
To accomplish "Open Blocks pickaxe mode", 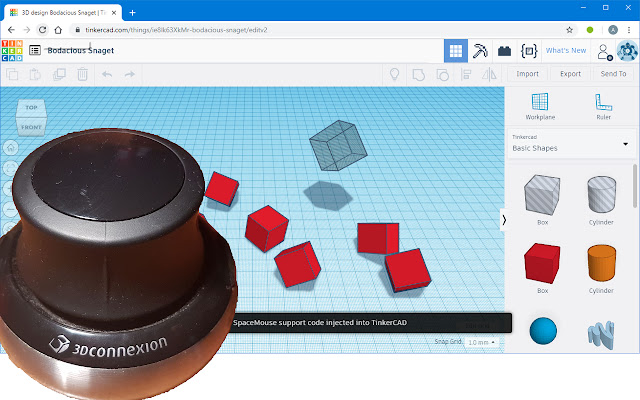I will 480,51.
